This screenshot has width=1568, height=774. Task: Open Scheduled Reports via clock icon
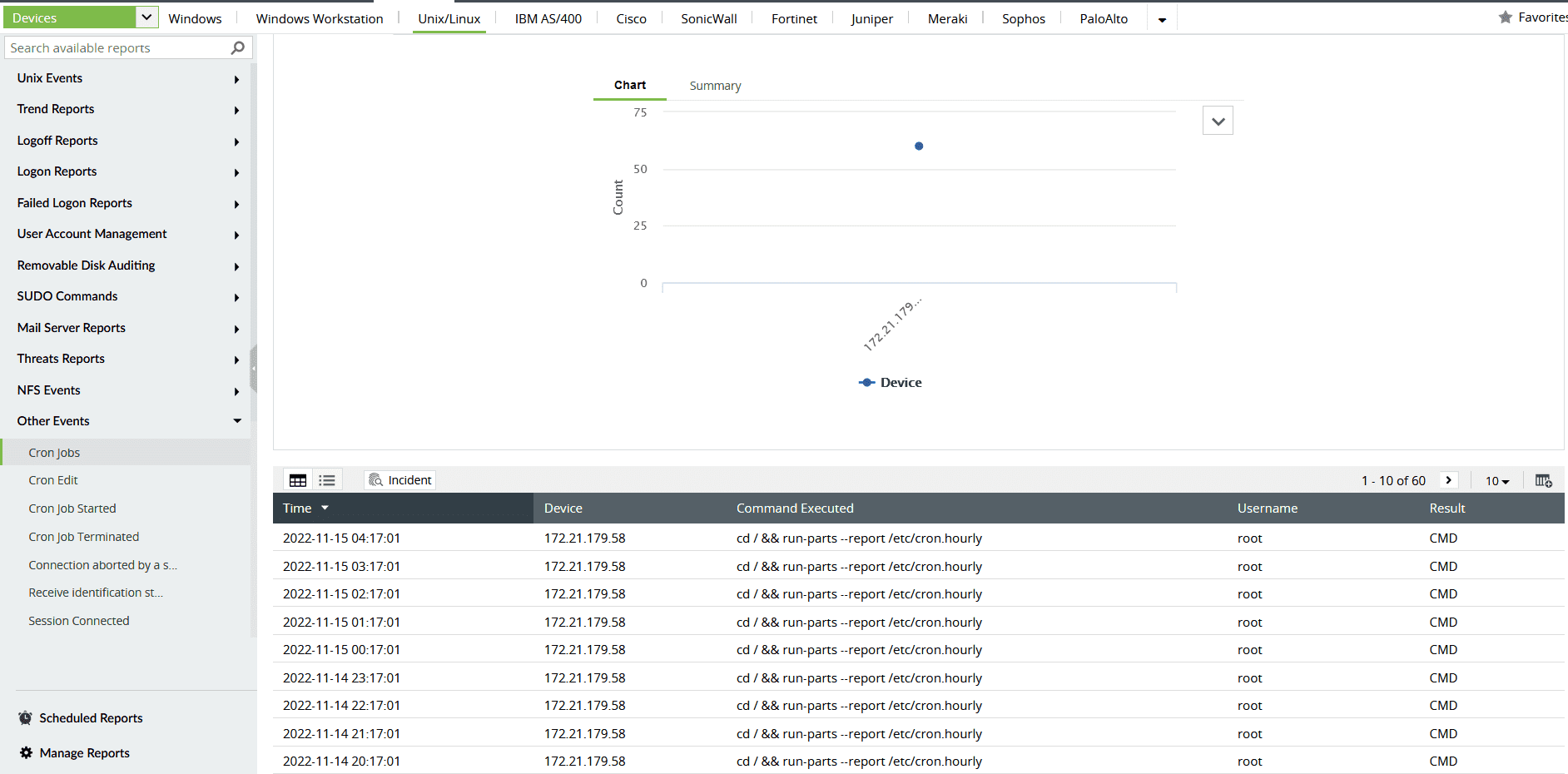pos(25,717)
